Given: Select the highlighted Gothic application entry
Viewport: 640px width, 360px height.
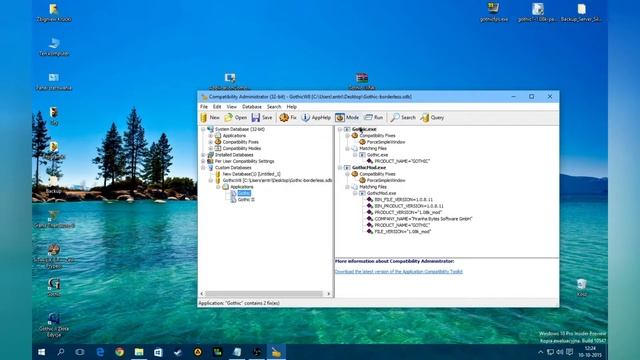Looking at the screenshot, I should coord(244,193).
